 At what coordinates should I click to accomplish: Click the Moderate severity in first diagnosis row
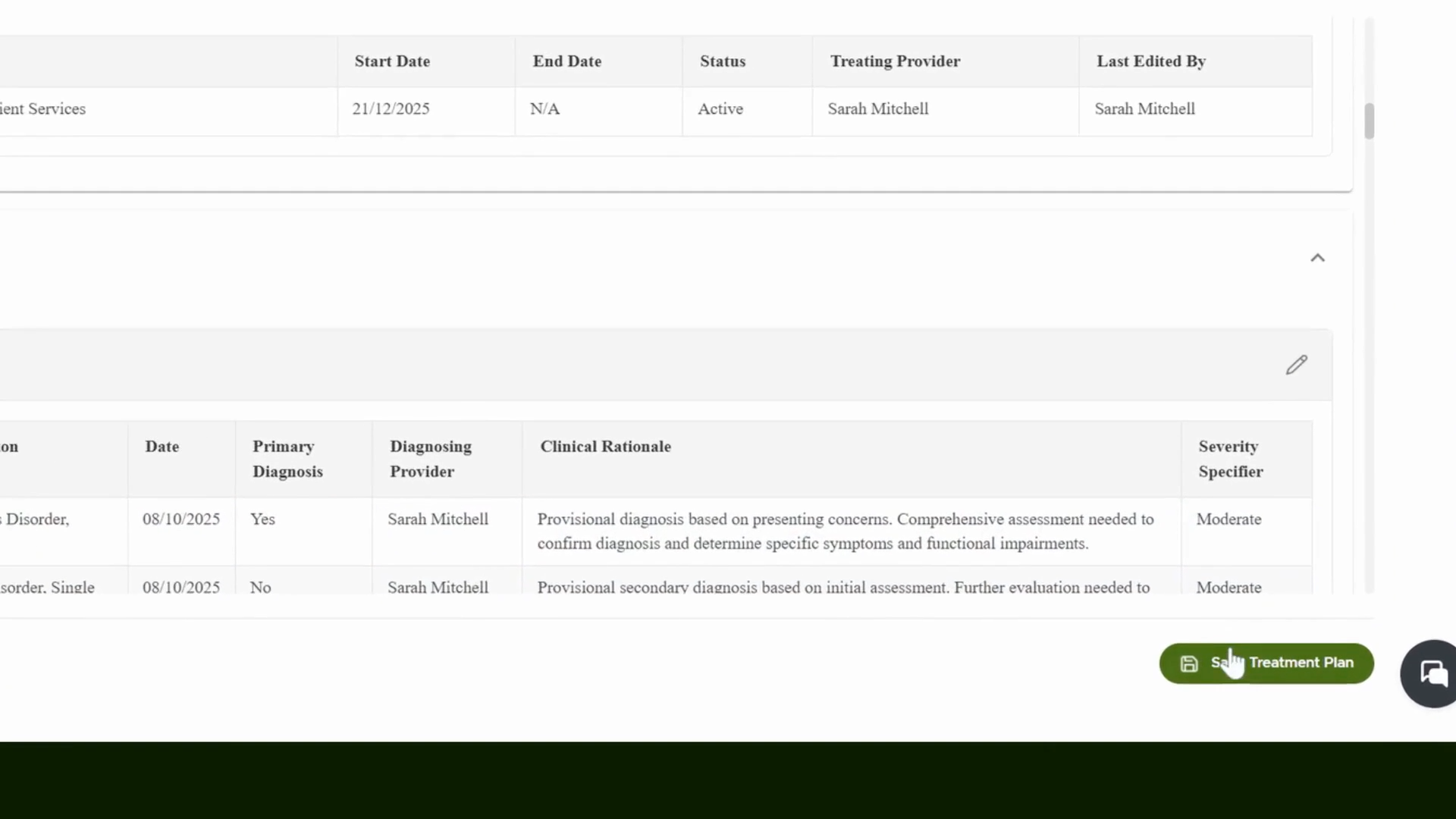coord(1228,519)
